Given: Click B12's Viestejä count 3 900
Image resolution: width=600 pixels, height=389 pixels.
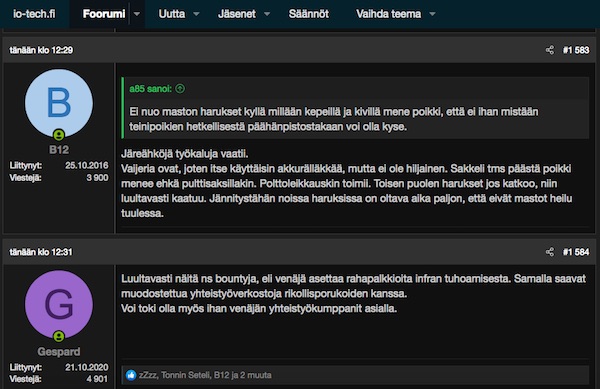Looking at the screenshot, I should tap(97, 178).
